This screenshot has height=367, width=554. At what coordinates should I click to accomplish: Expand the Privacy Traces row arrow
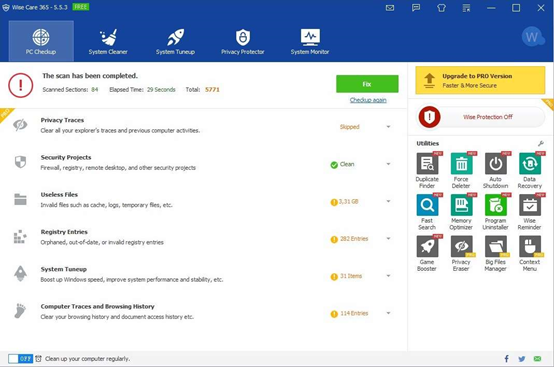coord(388,126)
